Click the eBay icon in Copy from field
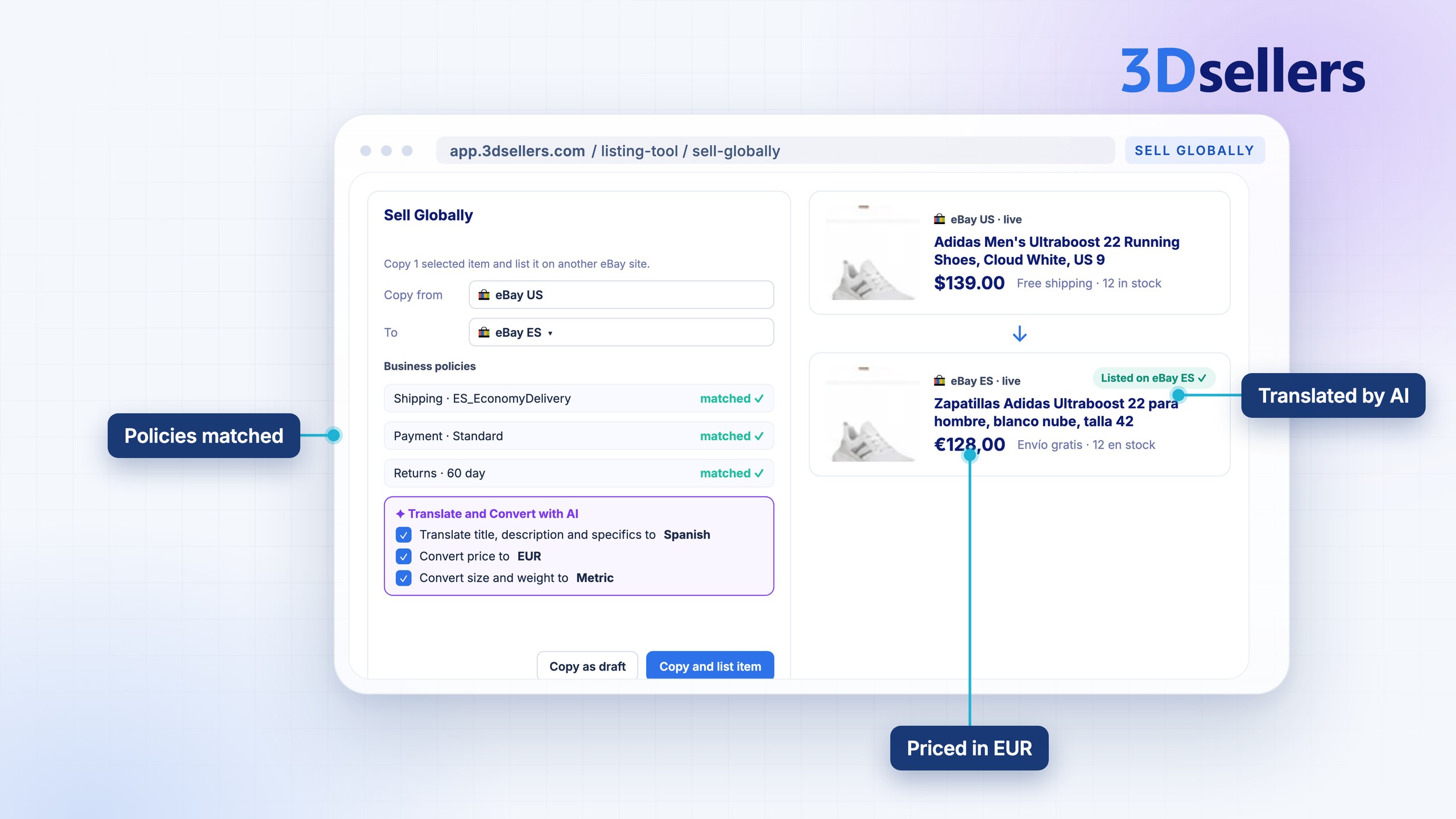Viewport: 1456px width, 819px height. [484, 295]
